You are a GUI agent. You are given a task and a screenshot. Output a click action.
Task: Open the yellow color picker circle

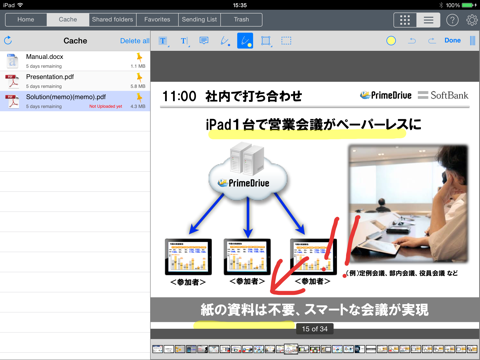391,41
